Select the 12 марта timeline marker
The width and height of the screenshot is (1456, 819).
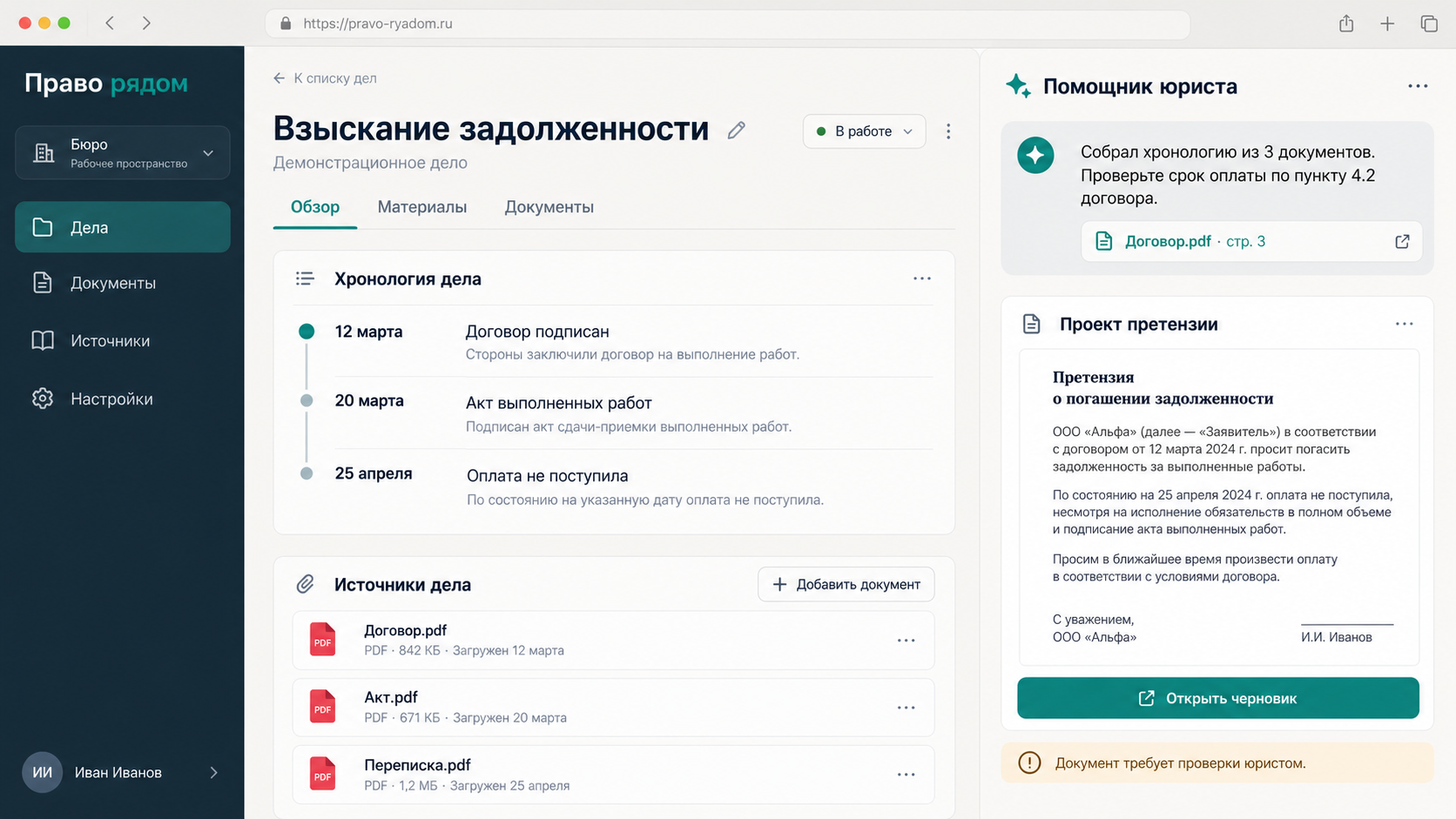[x=307, y=331]
